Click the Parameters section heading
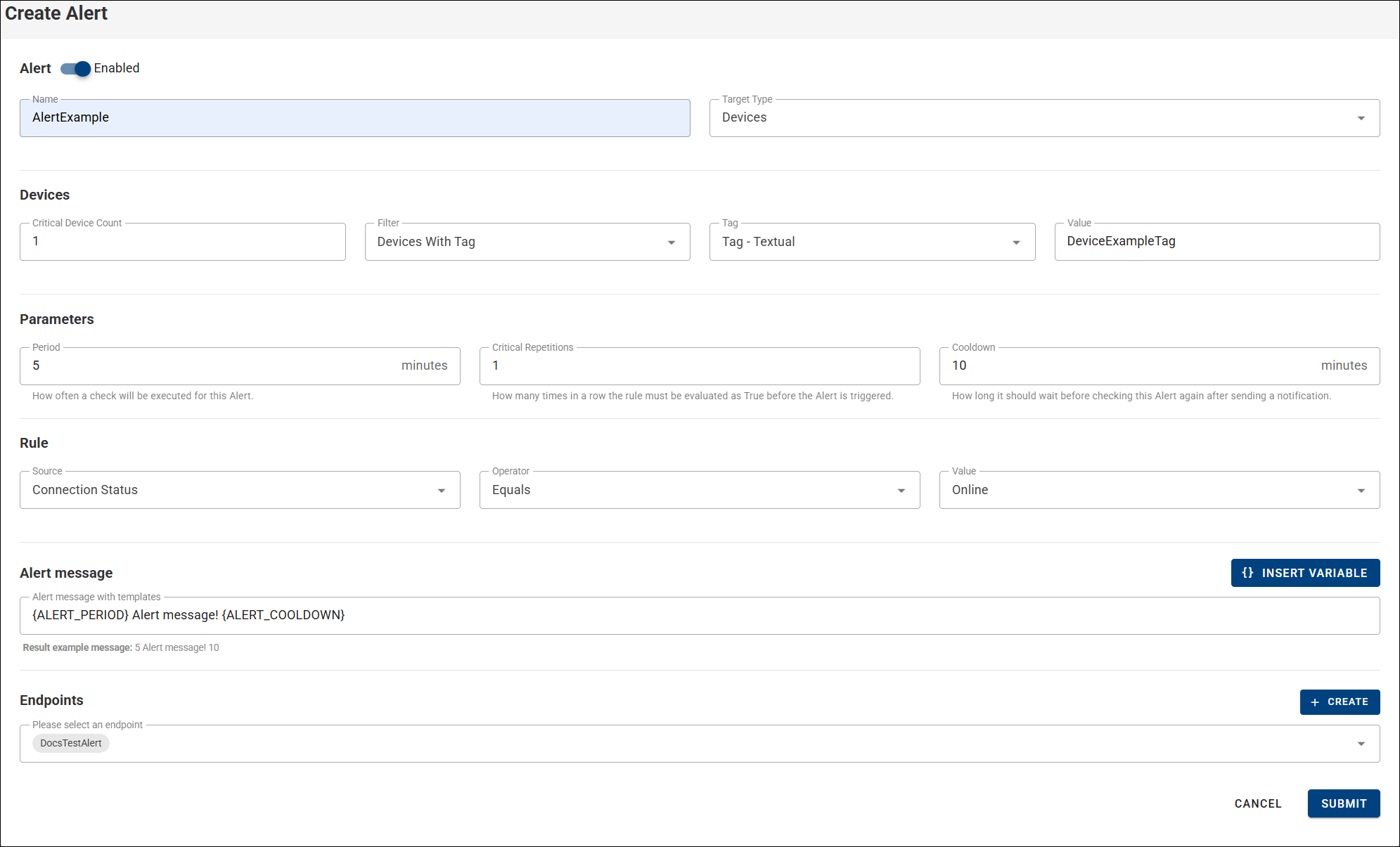Image resolution: width=1400 pixels, height=847 pixels. (57, 319)
